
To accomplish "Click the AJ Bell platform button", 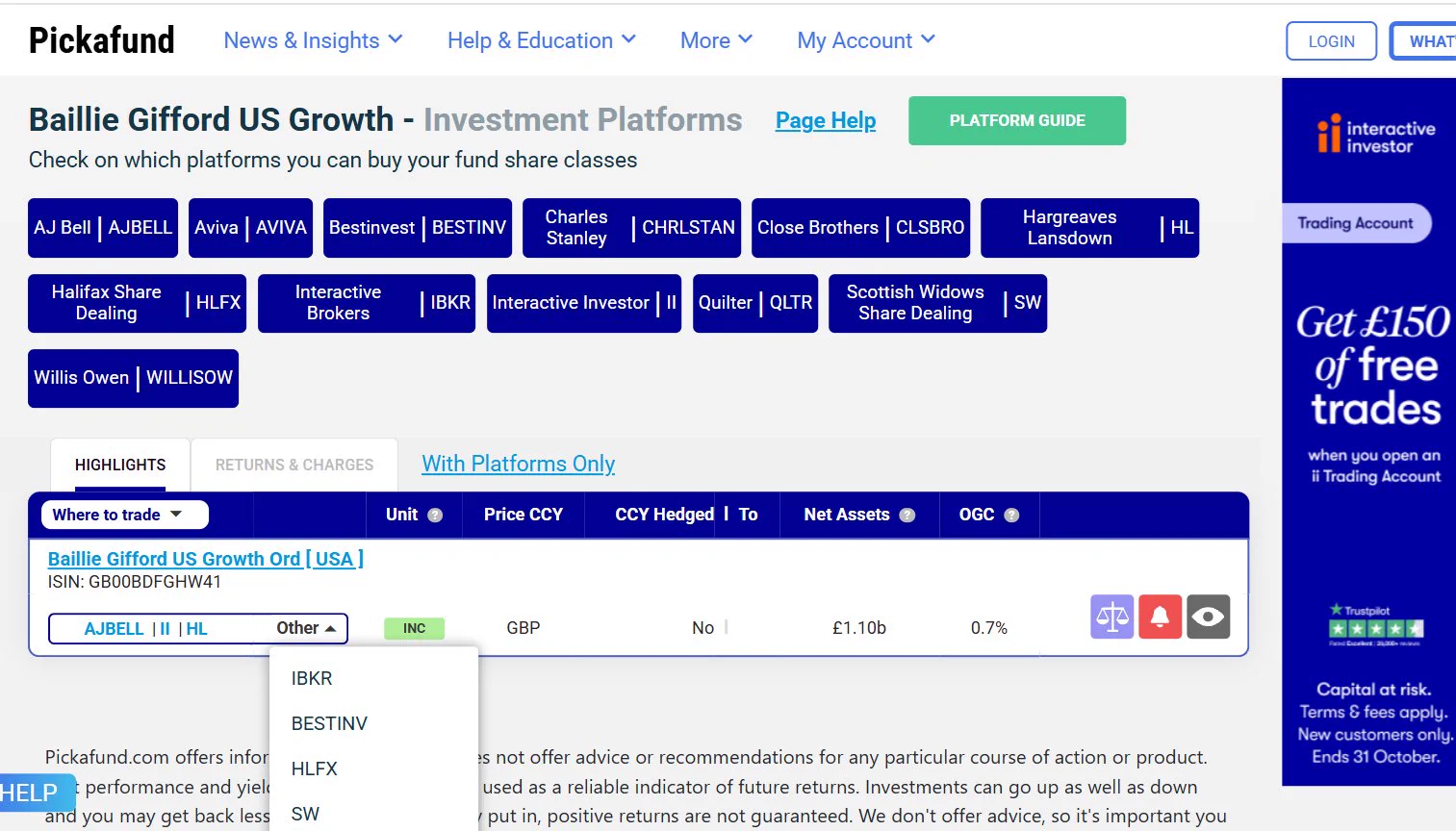I will (x=103, y=228).
